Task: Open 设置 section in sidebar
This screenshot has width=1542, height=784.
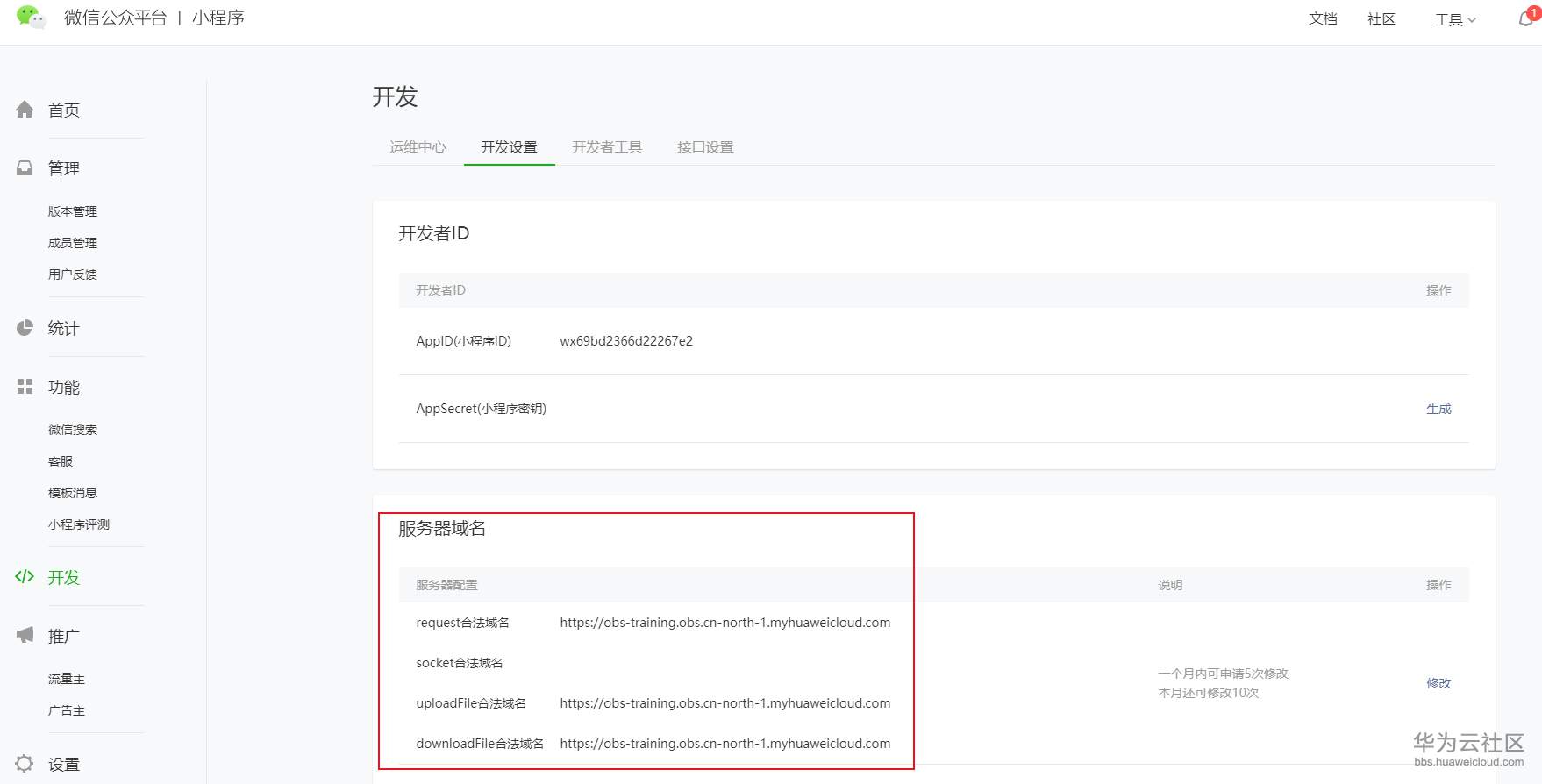Action: coord(64,764)
